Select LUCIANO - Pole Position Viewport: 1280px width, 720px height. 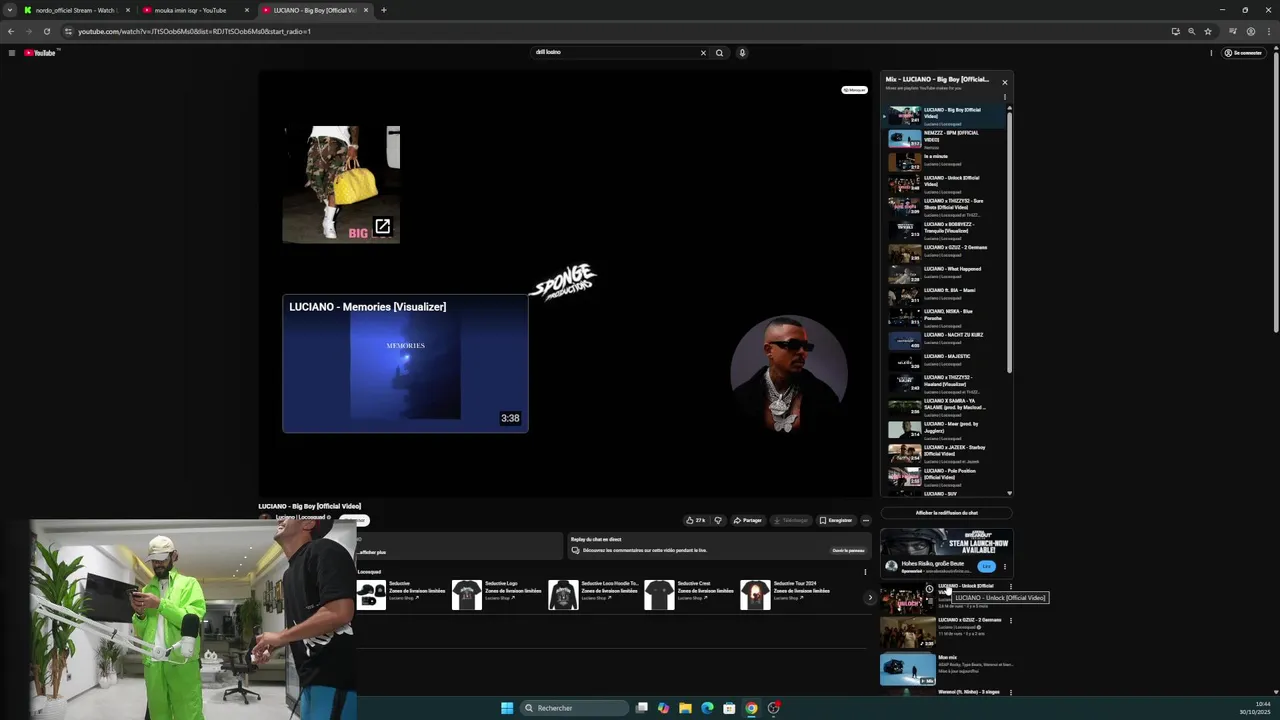(945, 476)
